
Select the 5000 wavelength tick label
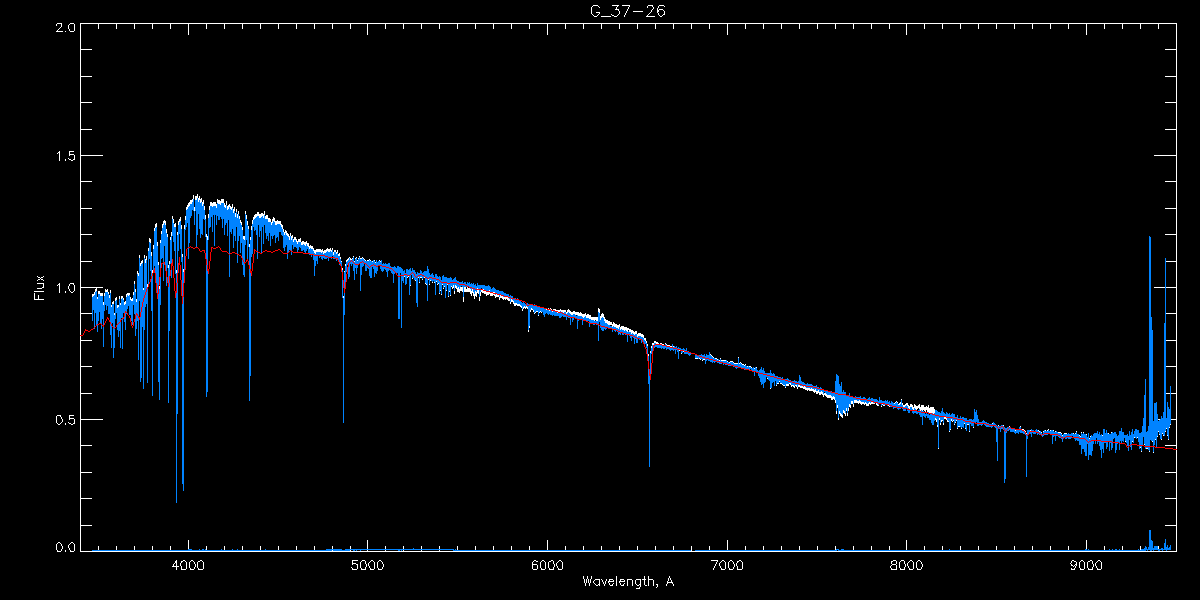tap(367, 565)
